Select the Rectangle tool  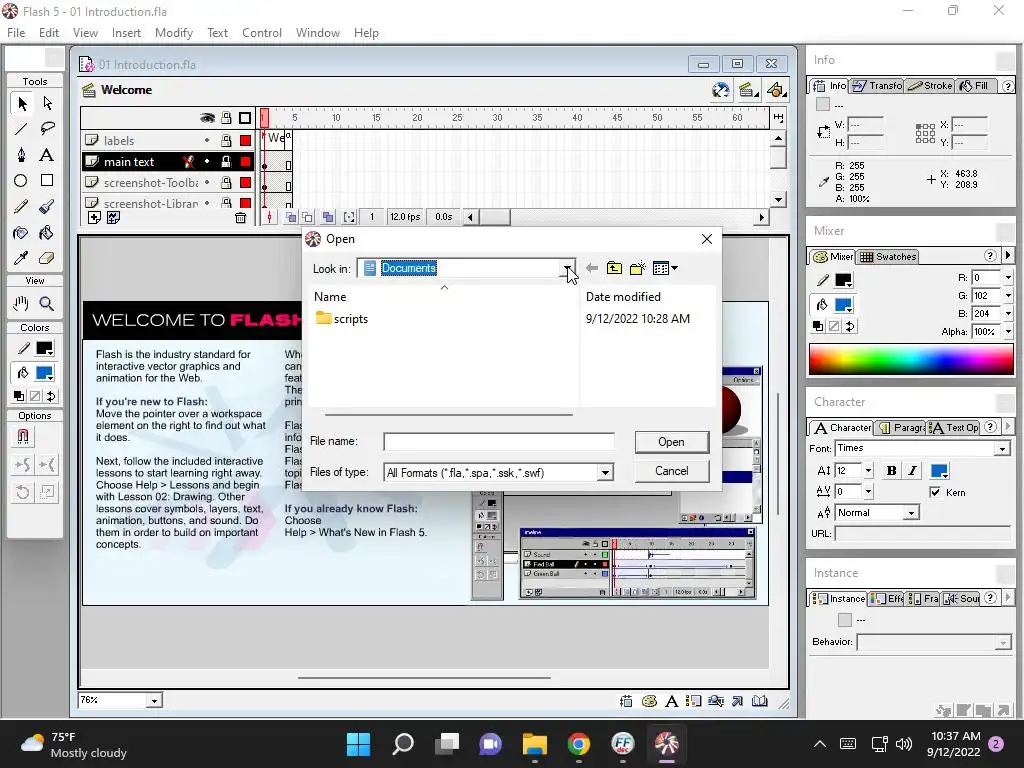click(47, 181)
